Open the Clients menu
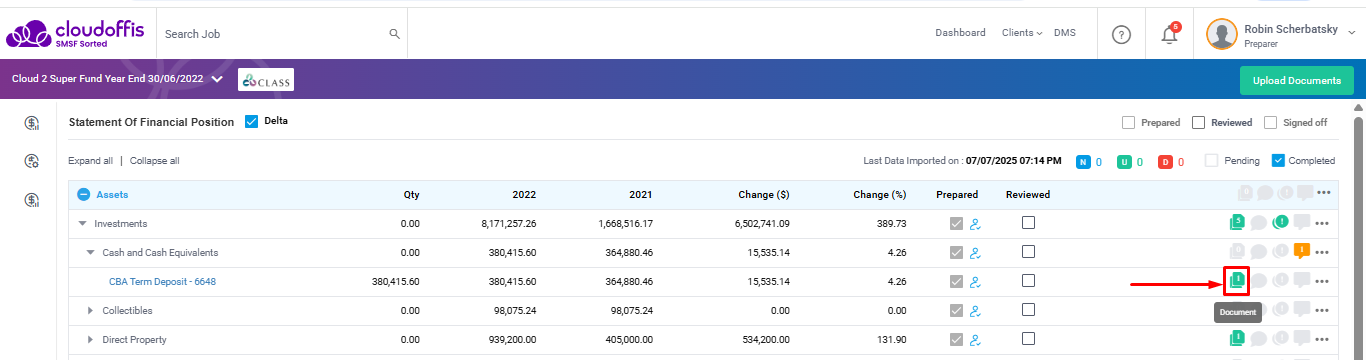The image size is (1366, 360). point(1022,33)
